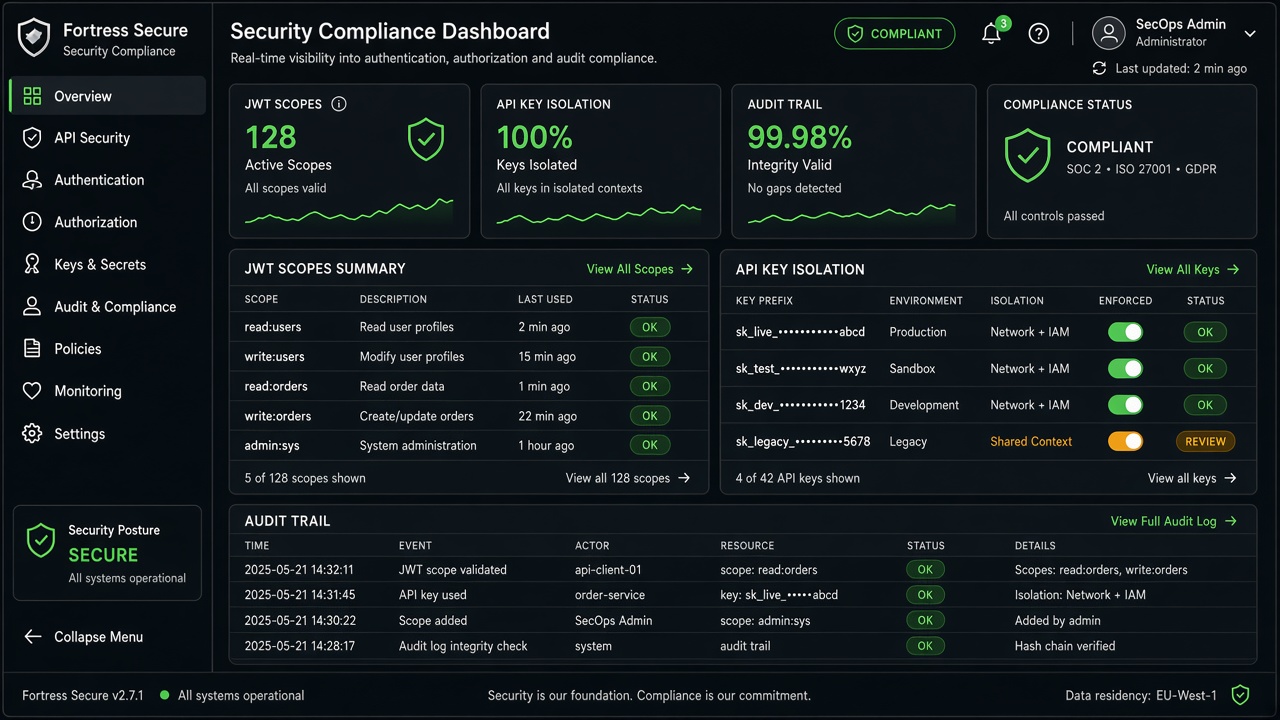Click the admin:sys scope name
Viewport: 1280px width, 720px height.
(273, 446)
